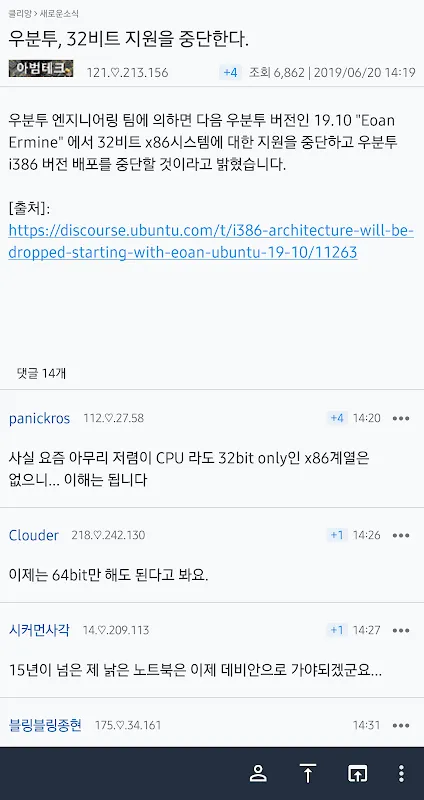Open 블링블링종현 user profile name
The width and height of the screenshot is (424, 800).
(45, 725)
